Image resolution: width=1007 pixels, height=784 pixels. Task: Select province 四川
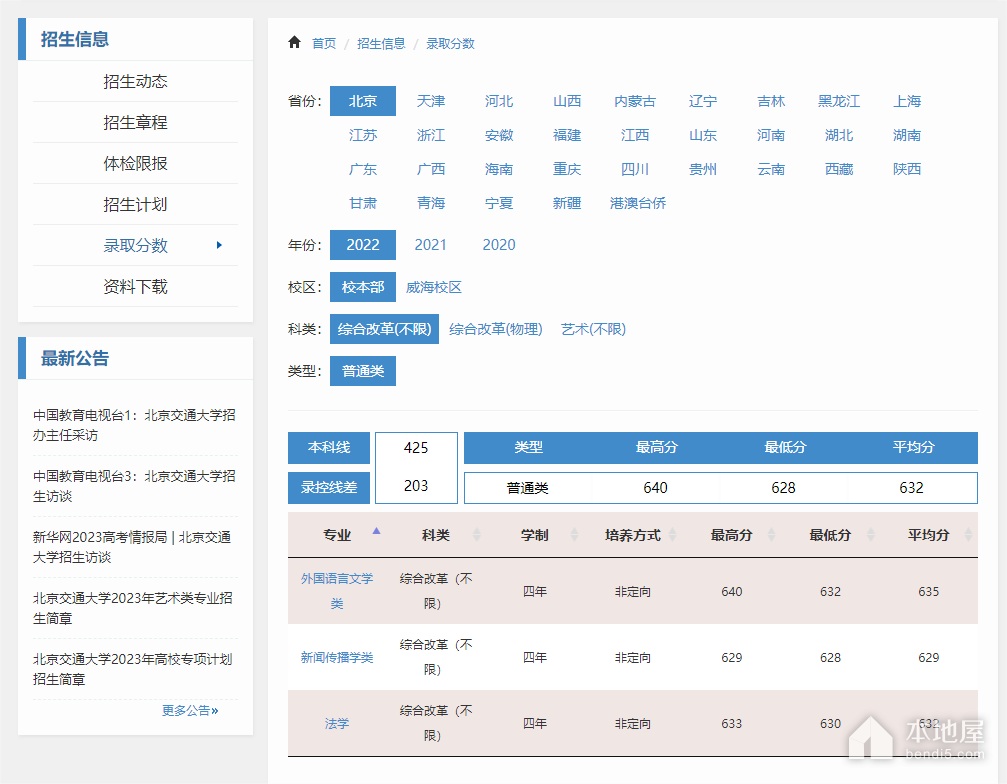click(635, 170)
